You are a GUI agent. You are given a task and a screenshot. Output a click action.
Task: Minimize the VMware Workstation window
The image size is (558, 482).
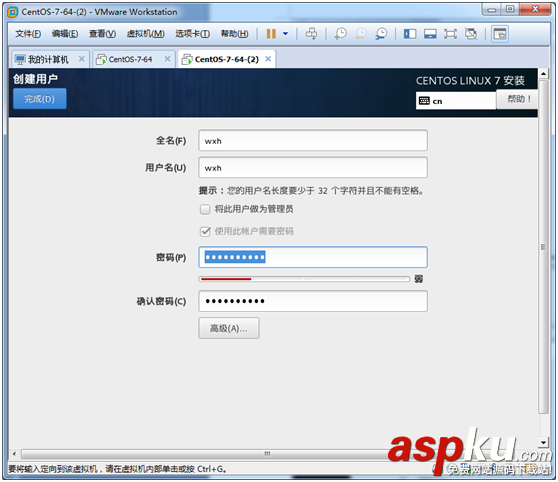[x=492, y=10]
